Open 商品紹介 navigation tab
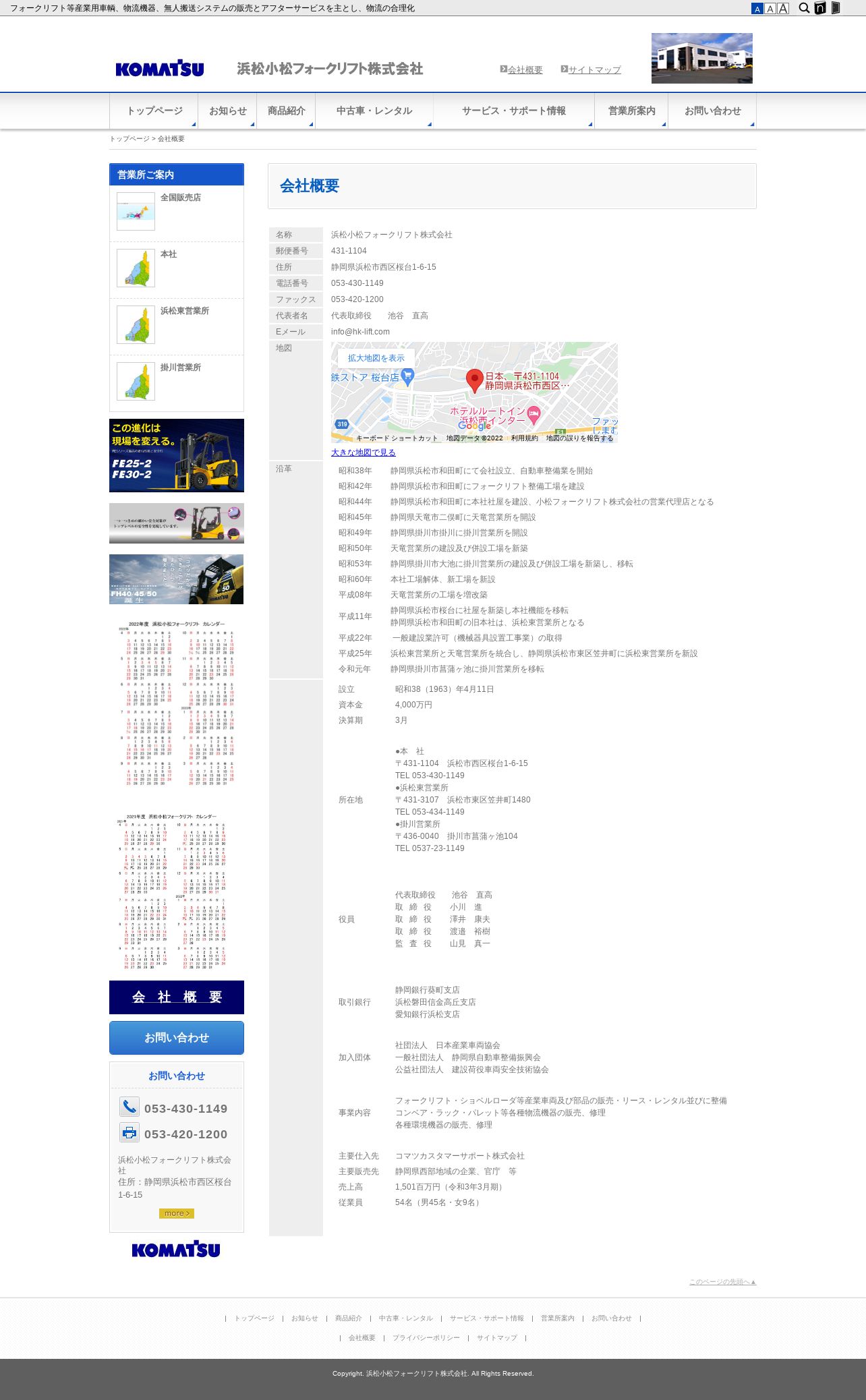866x1400 pixels. coord(287,111)
